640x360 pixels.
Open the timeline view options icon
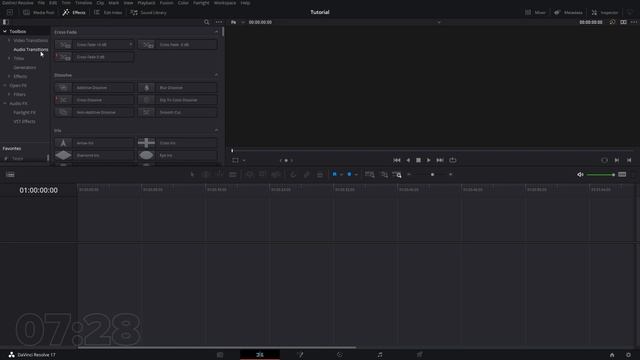click(10, 175)
